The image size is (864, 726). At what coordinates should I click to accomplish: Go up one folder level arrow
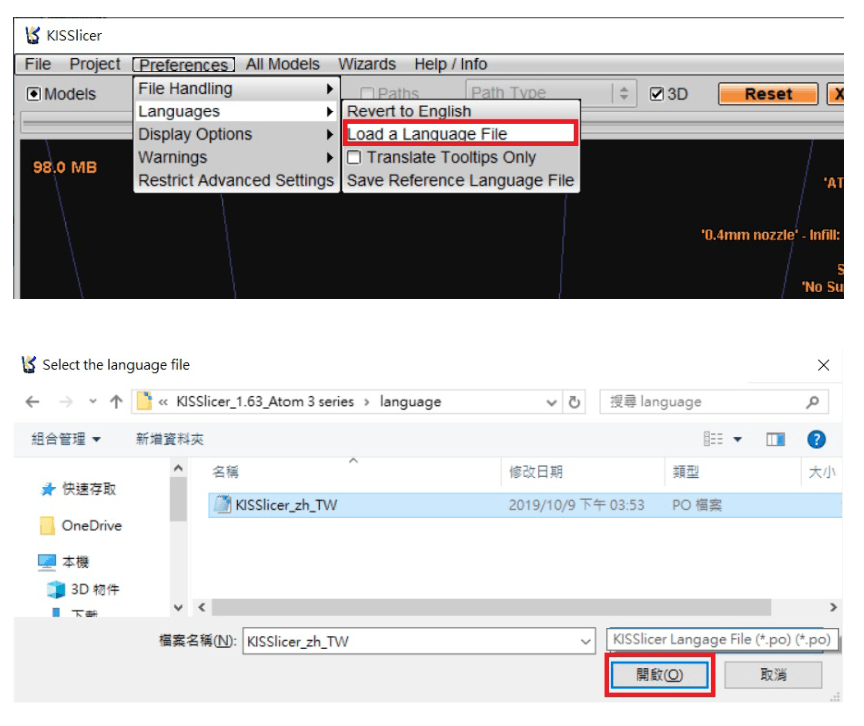pos(116,402)
